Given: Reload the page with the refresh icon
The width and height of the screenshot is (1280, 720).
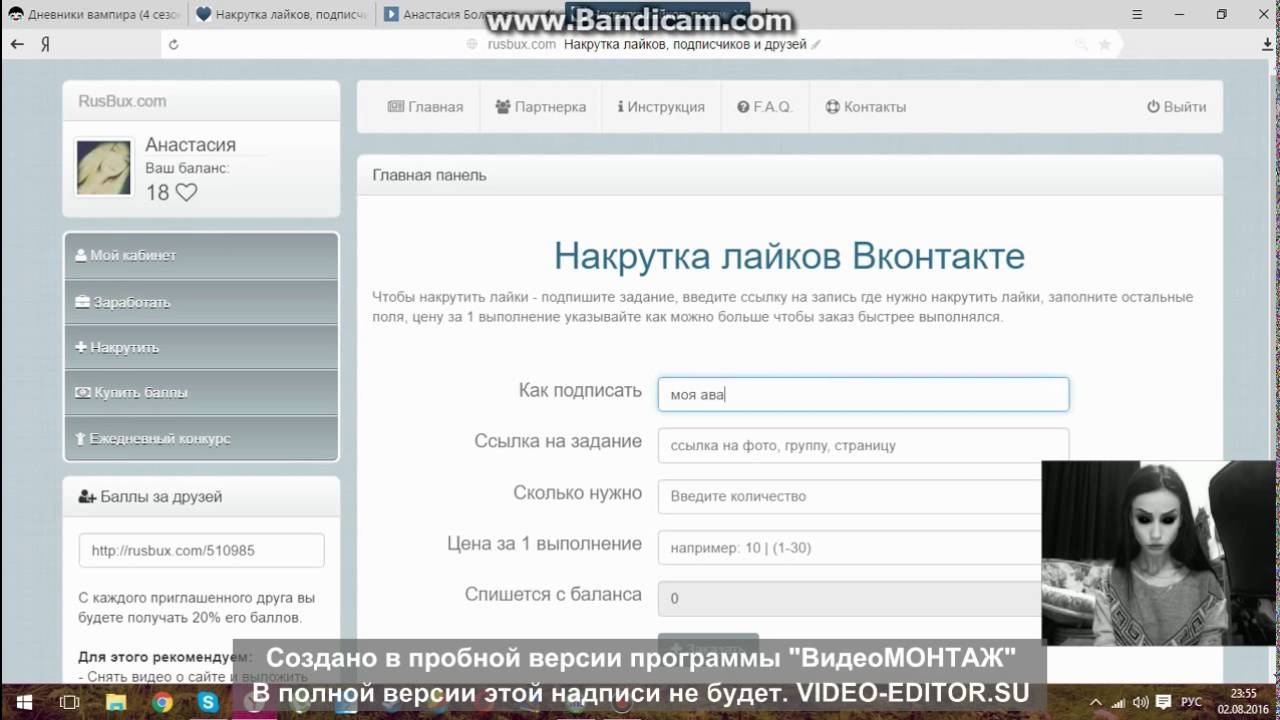Looking at the screenshot, I should click(174, 44).
